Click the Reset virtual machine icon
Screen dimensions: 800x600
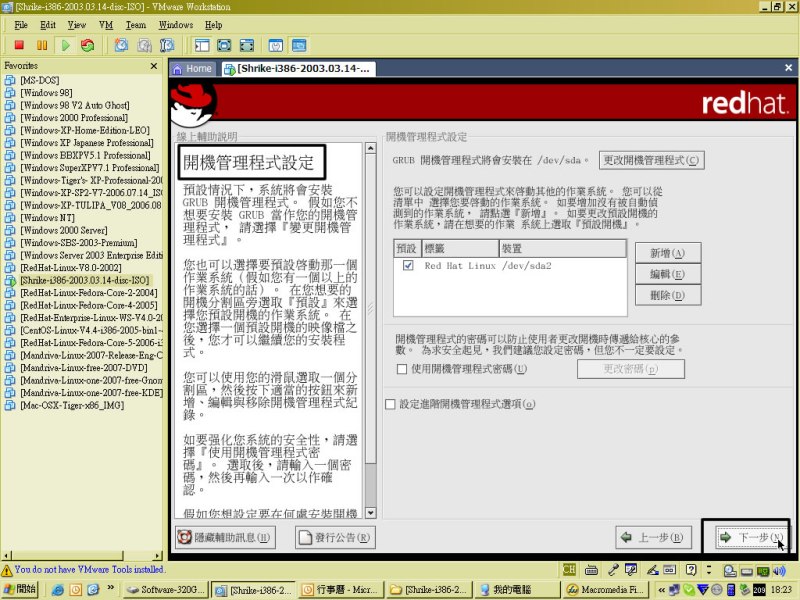(88, 45)
